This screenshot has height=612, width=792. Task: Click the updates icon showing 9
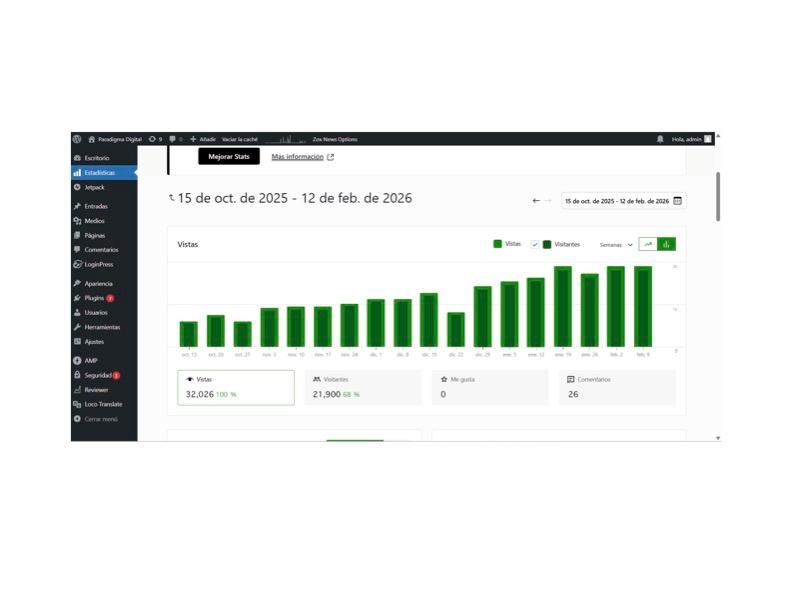click(155, 139)
